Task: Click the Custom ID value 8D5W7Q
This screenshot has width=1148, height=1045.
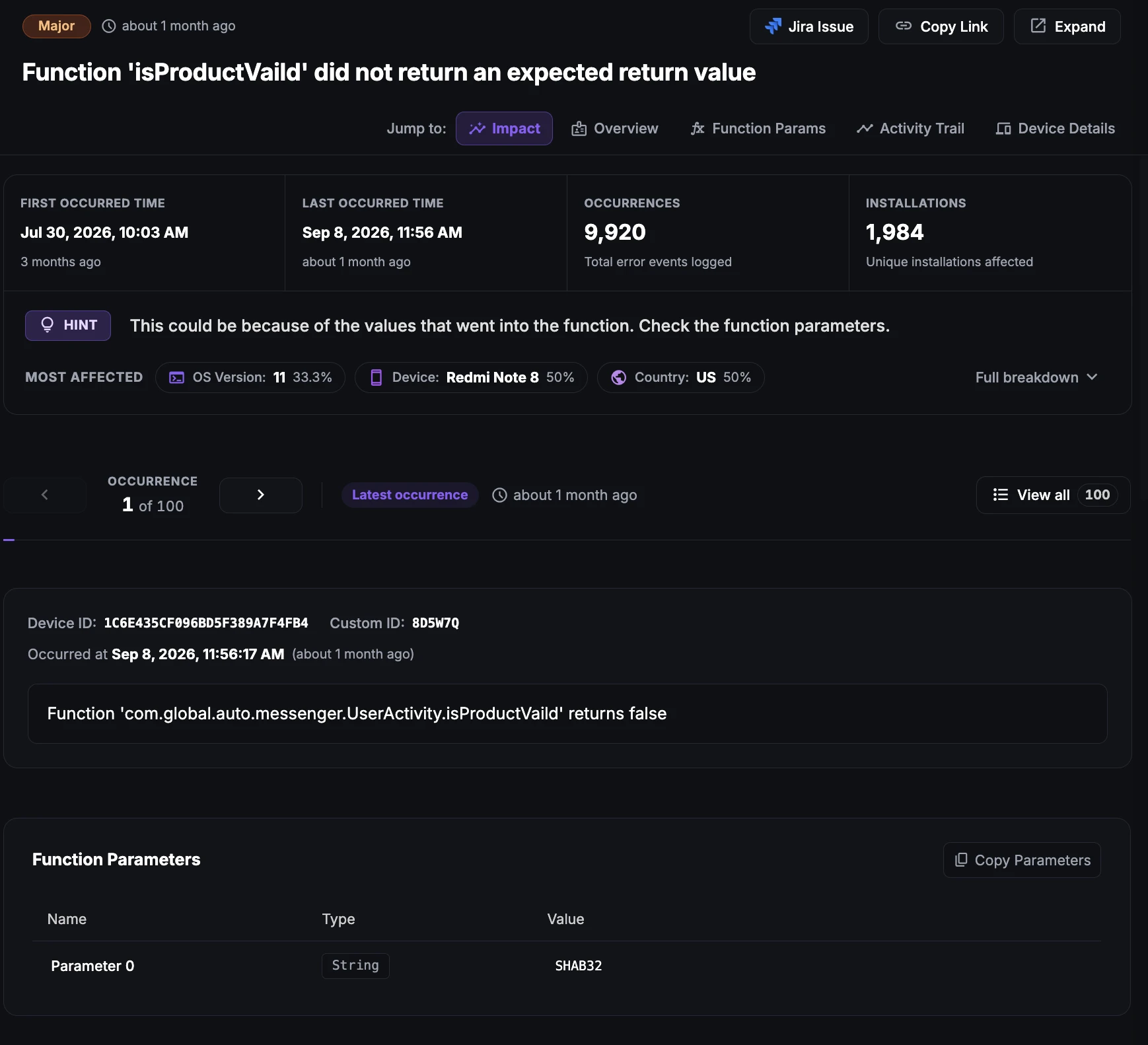Action: (435, 623)
